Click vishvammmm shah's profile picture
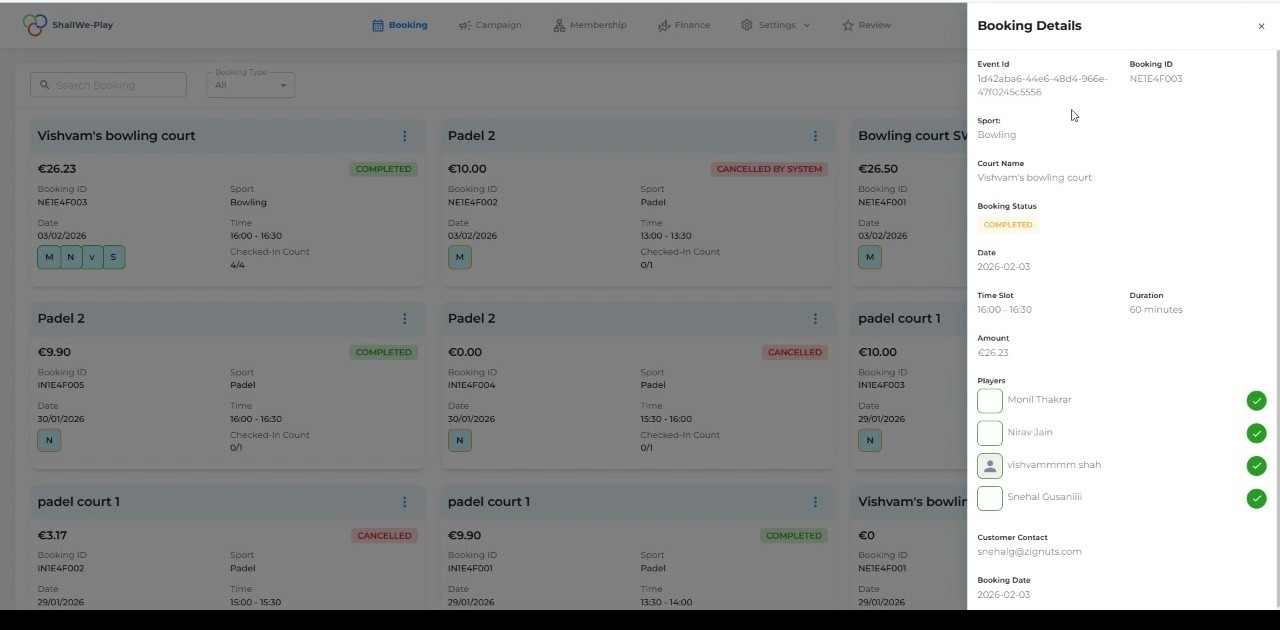 (990, 466)
